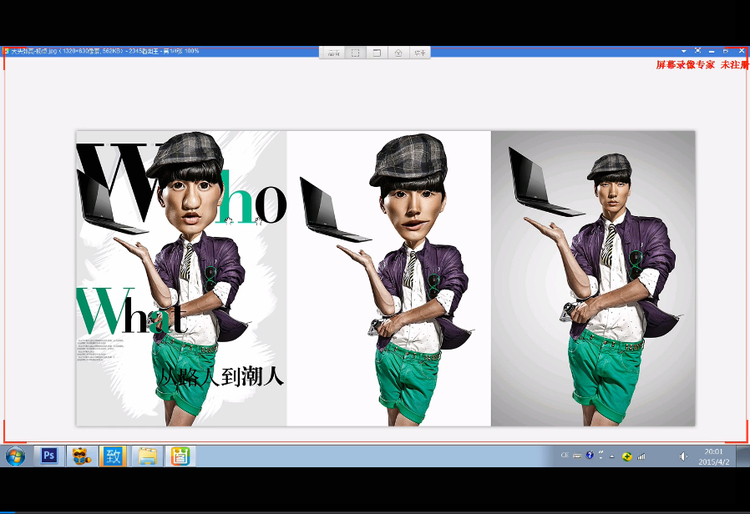This screenshot has height=514, width=750.
Task: Open the blue 致 app in taskbar
Action: tap(113, 456)
